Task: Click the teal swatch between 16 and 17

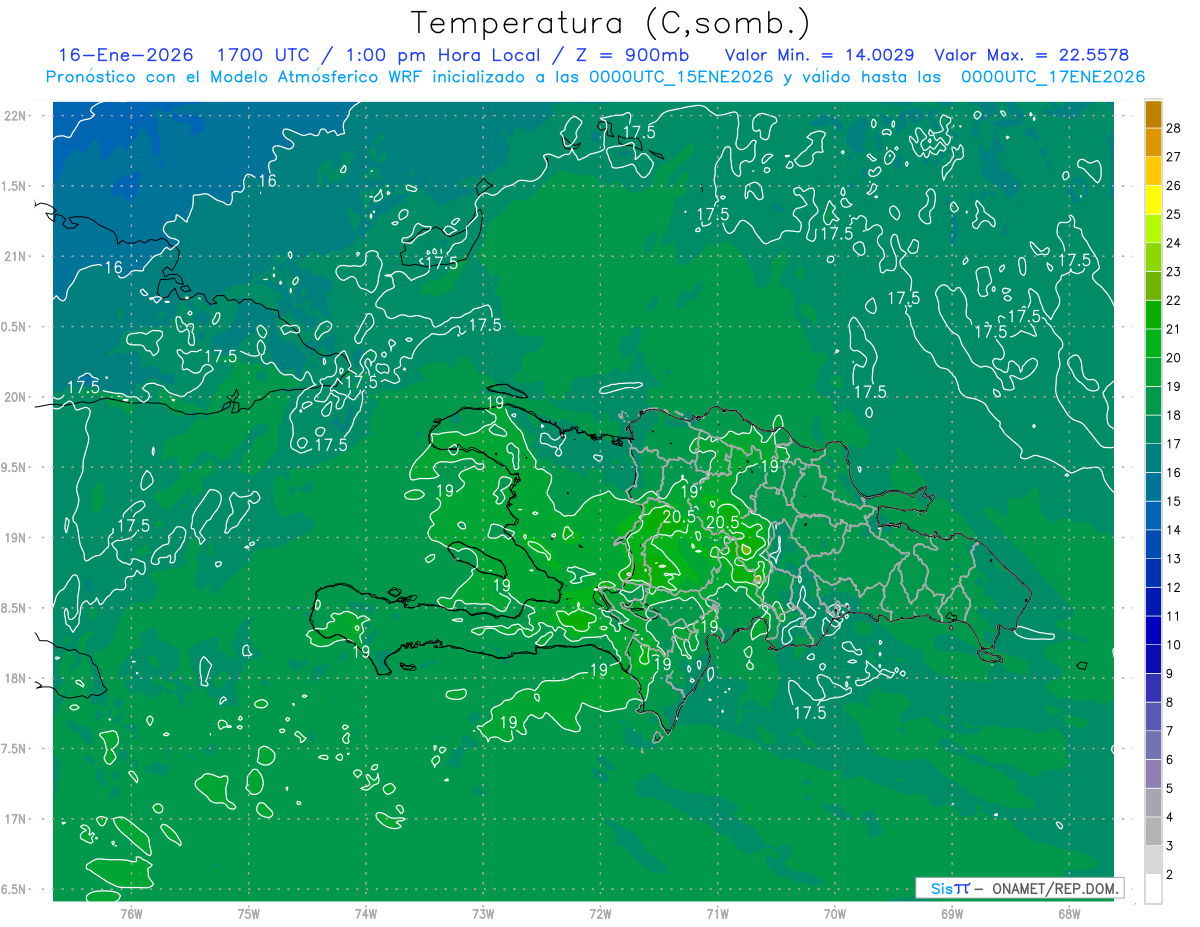Action: tap(1153, 458)
